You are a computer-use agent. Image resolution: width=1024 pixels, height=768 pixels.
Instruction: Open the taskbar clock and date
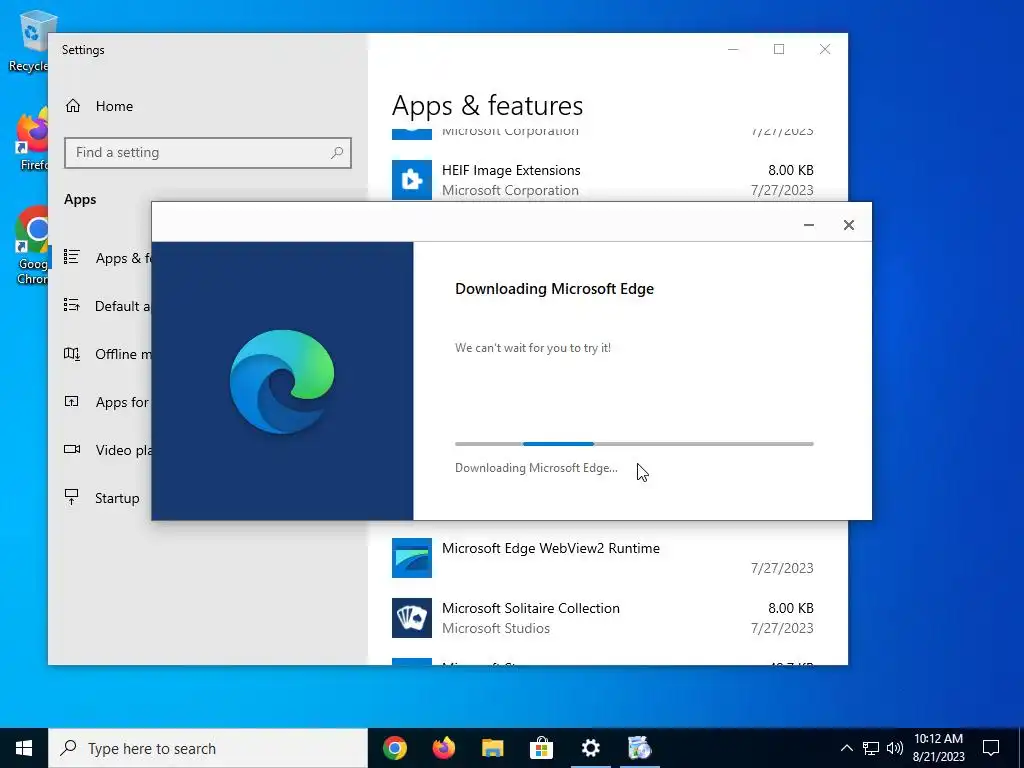tap(938, 748)
